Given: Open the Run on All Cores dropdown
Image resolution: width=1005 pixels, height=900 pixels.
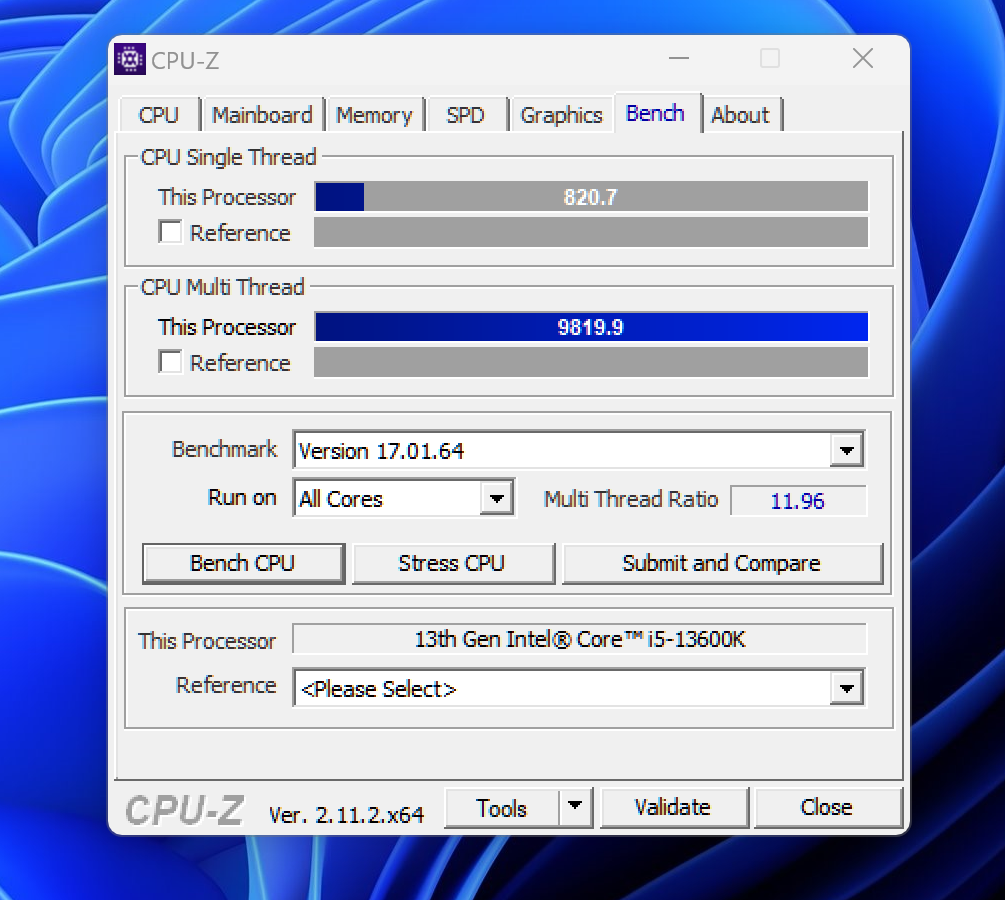Looking at the screenshot, I should point(404,498).
